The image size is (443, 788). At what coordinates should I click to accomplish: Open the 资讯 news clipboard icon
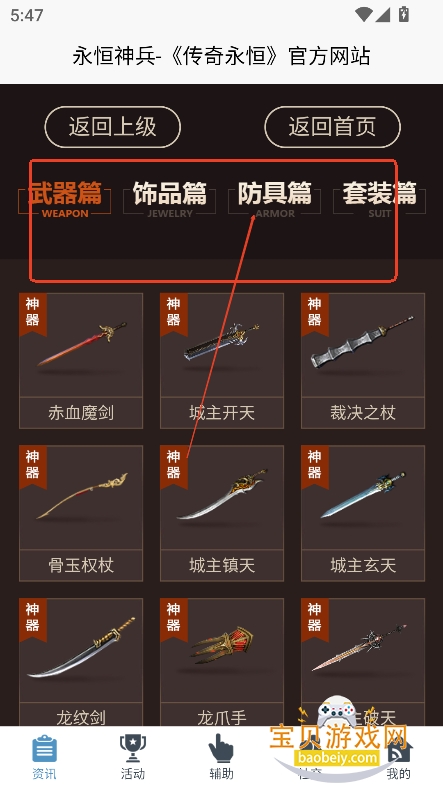(x=44, y=749)
